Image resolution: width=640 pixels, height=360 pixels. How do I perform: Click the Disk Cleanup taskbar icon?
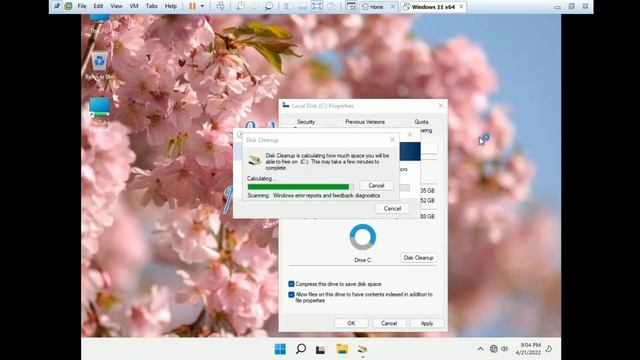(362, 349)
